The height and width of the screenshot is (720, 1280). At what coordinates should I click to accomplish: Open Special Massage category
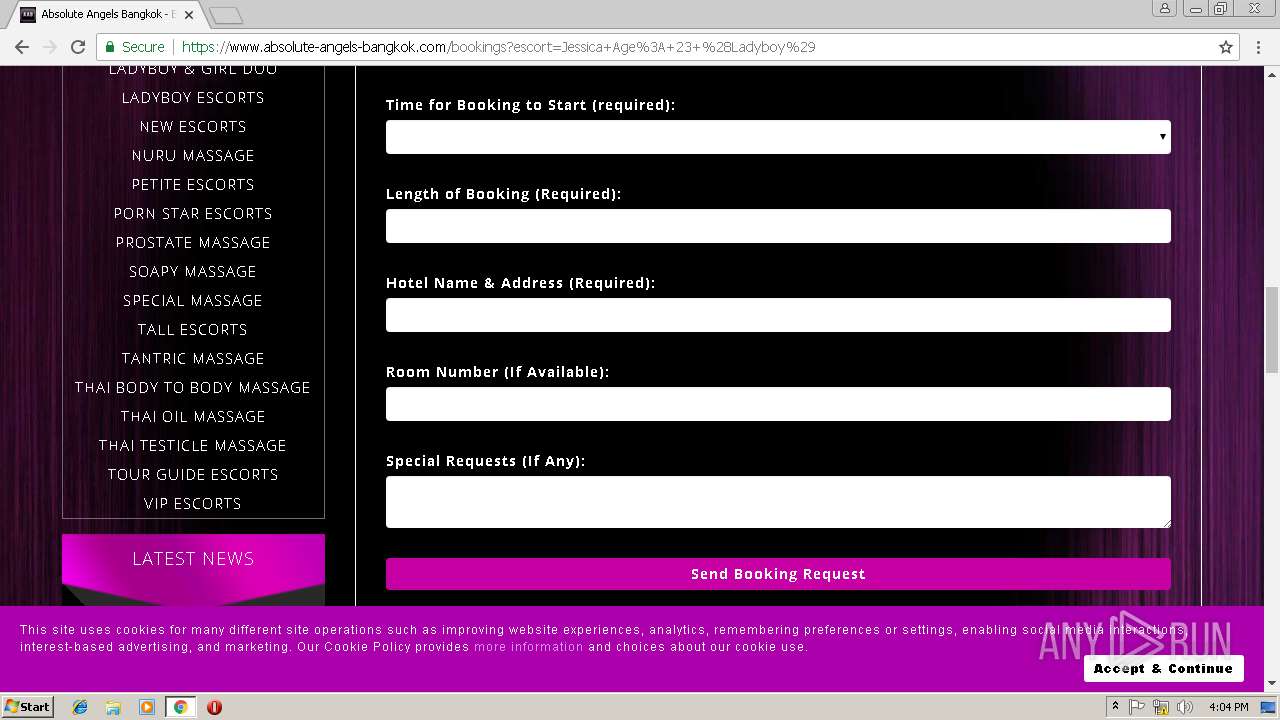pyautogui.click(x=193, y=301)
